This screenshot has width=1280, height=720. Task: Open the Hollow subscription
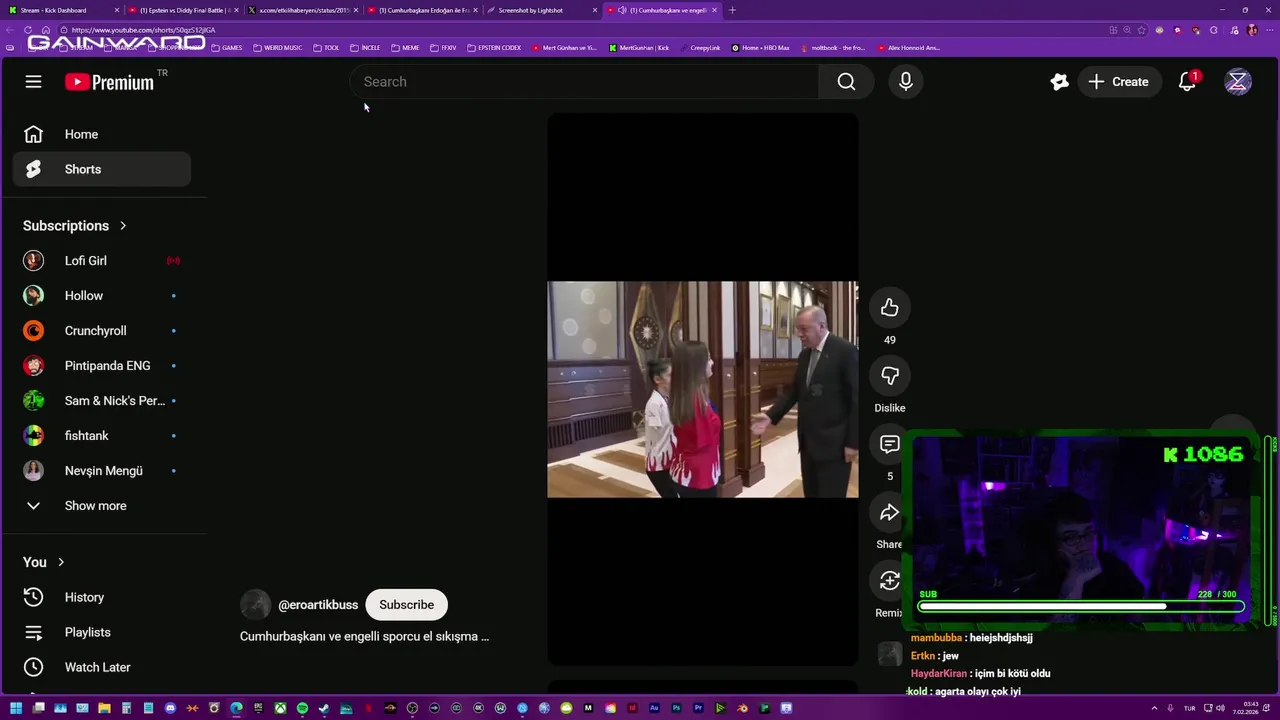(101, 296)
